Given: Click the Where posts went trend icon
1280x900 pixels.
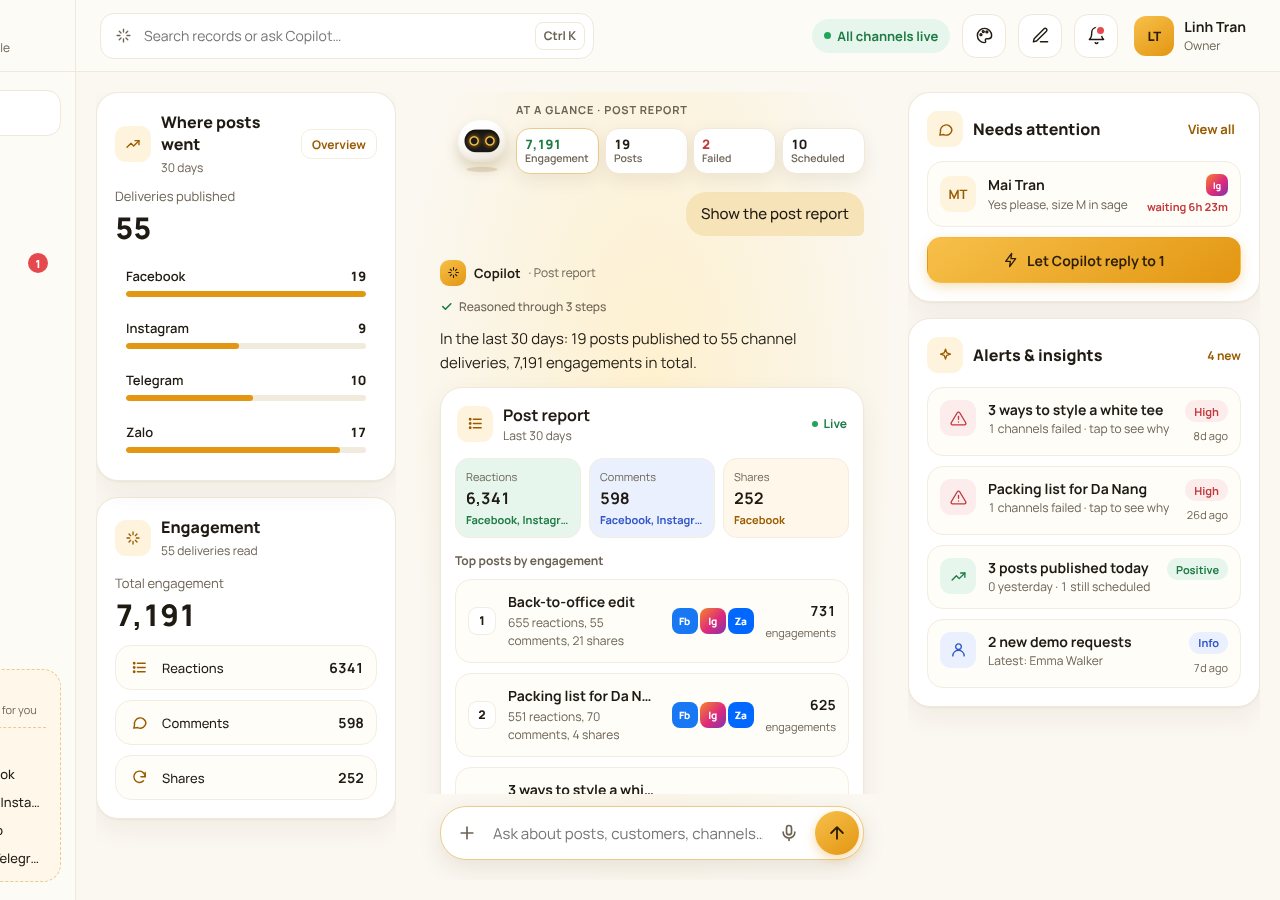Looking at the screenshot, I should tap(133, 144).
